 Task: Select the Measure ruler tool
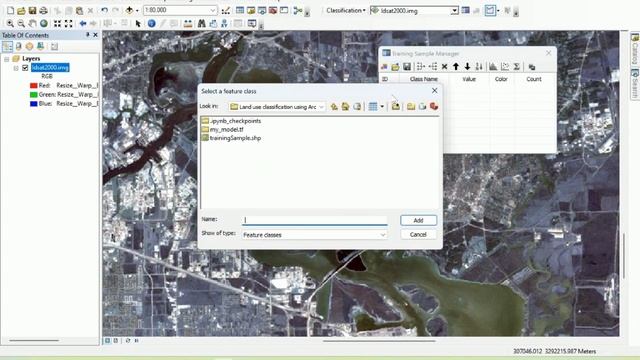[188, 24]
